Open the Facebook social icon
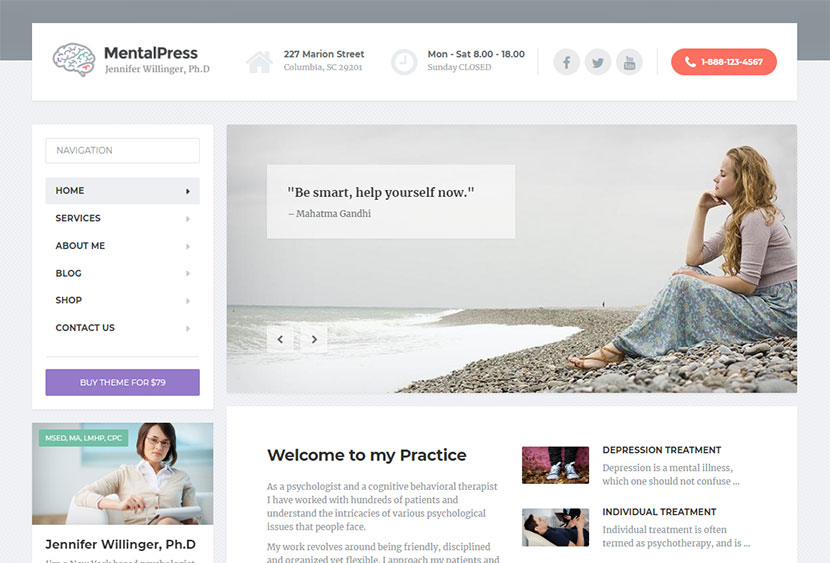This screenshot has width=830, height=563. (x=566, y=62)
